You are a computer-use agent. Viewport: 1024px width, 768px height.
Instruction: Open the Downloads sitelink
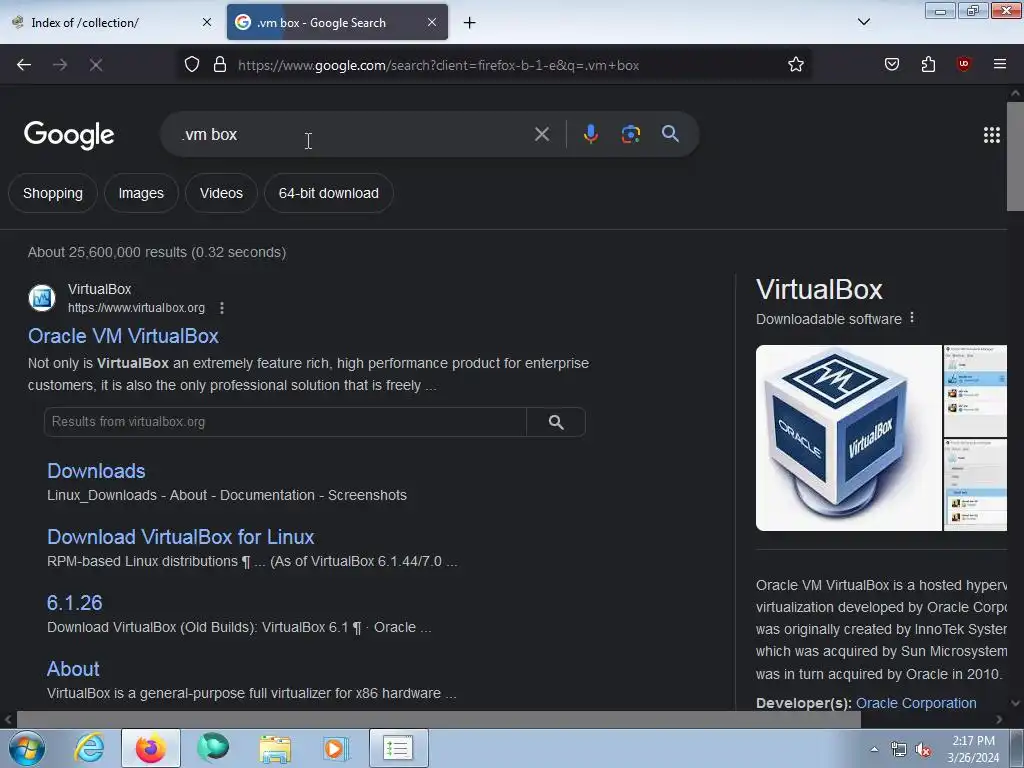pyautogui.click(x=96, y=471)
